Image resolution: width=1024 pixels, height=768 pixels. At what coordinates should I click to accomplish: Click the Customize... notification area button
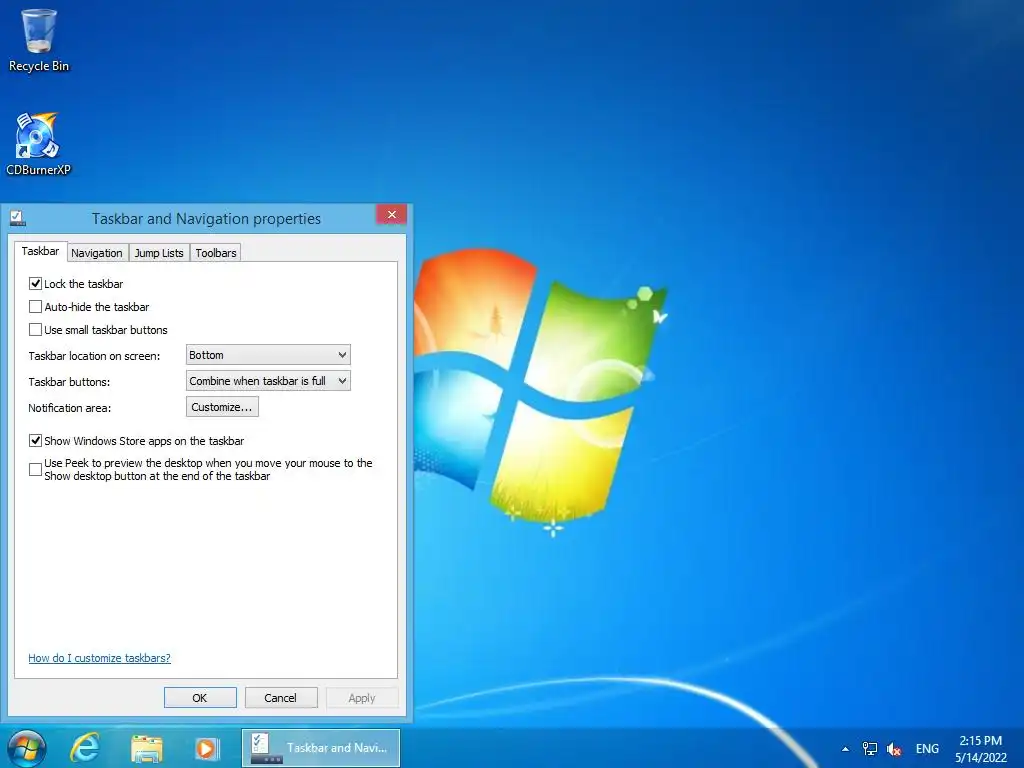pos(222,407)
